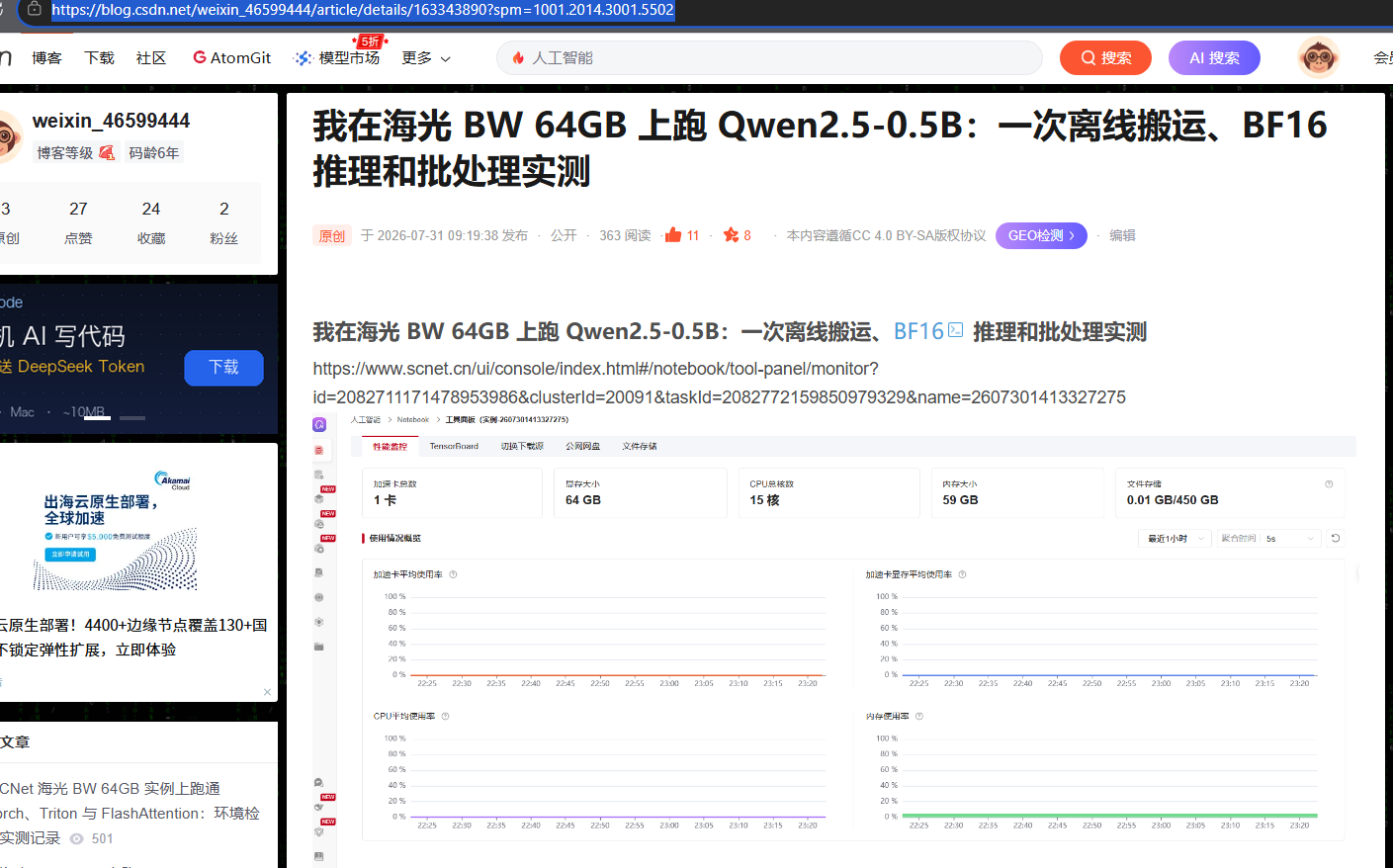This screenshot has height=868, width=1393.
Task: Click the 编辑 link beside GEO检测
Action: coord(1122,235)
